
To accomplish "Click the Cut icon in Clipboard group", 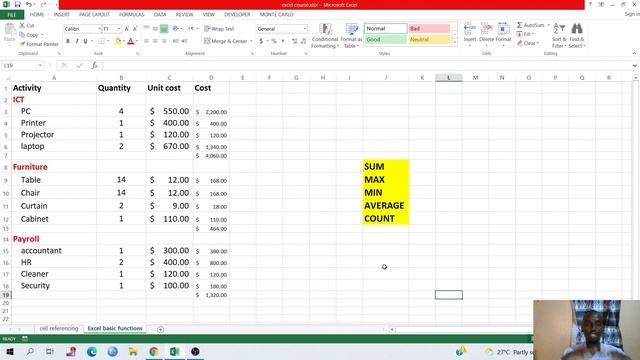I will 22,25.
